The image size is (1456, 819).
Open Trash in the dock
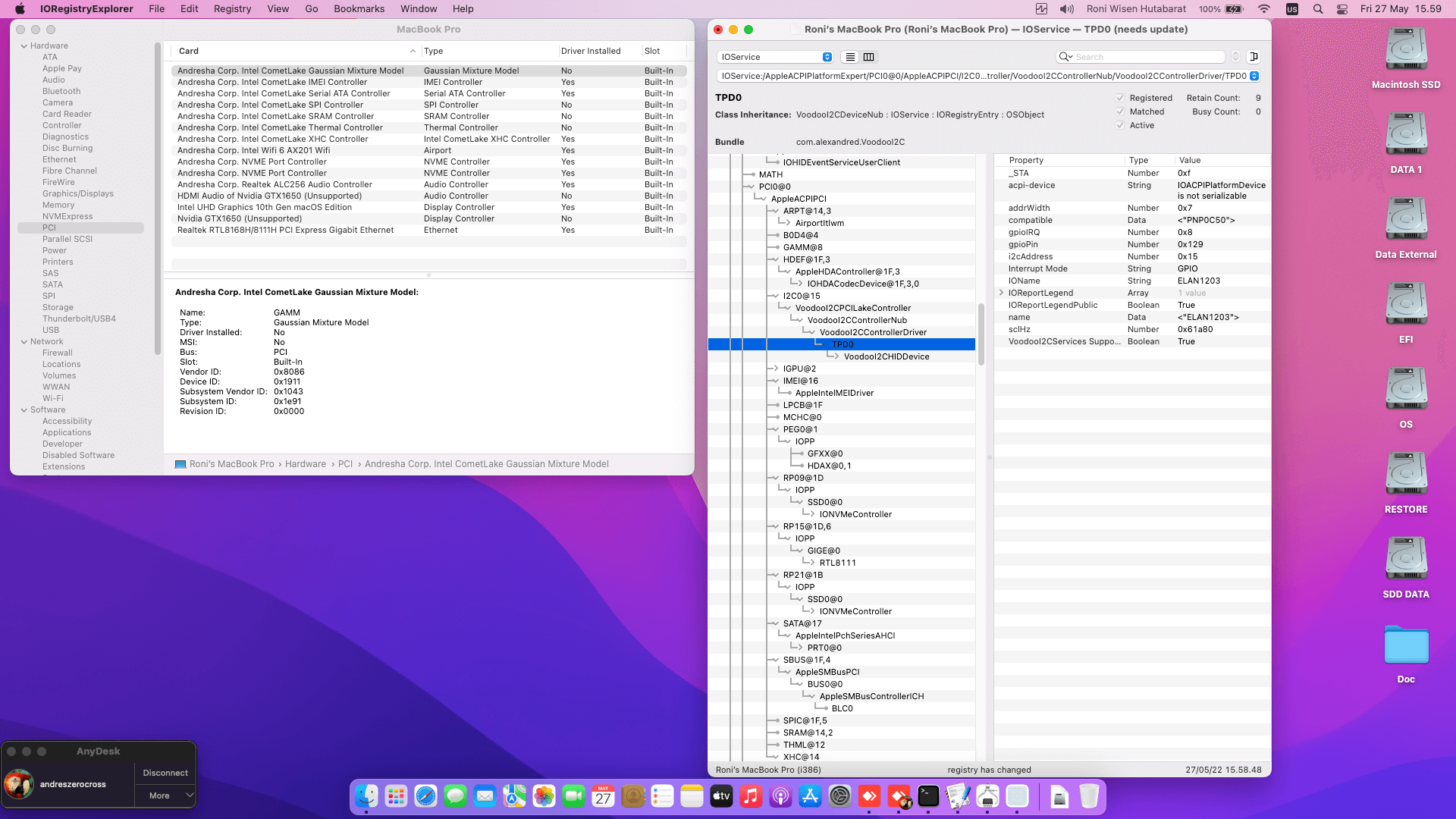[1090, 796]
